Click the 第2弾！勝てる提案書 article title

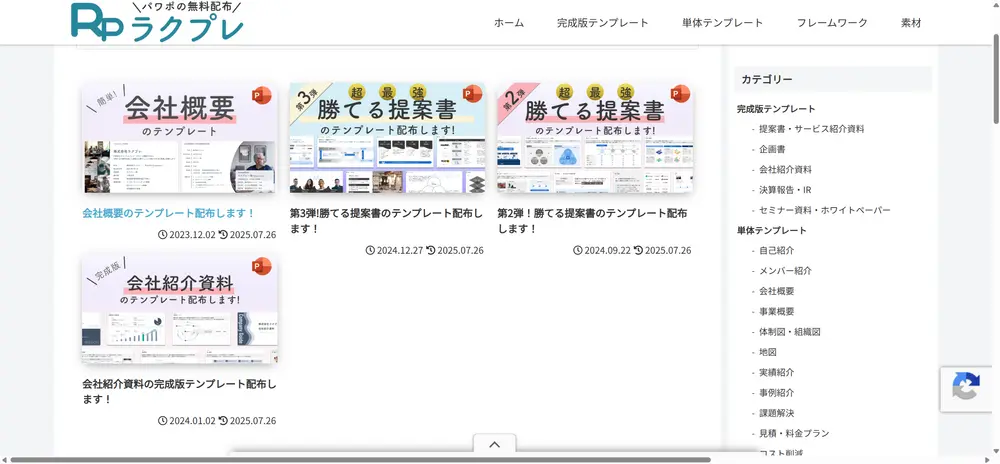[x=594, y=221]
